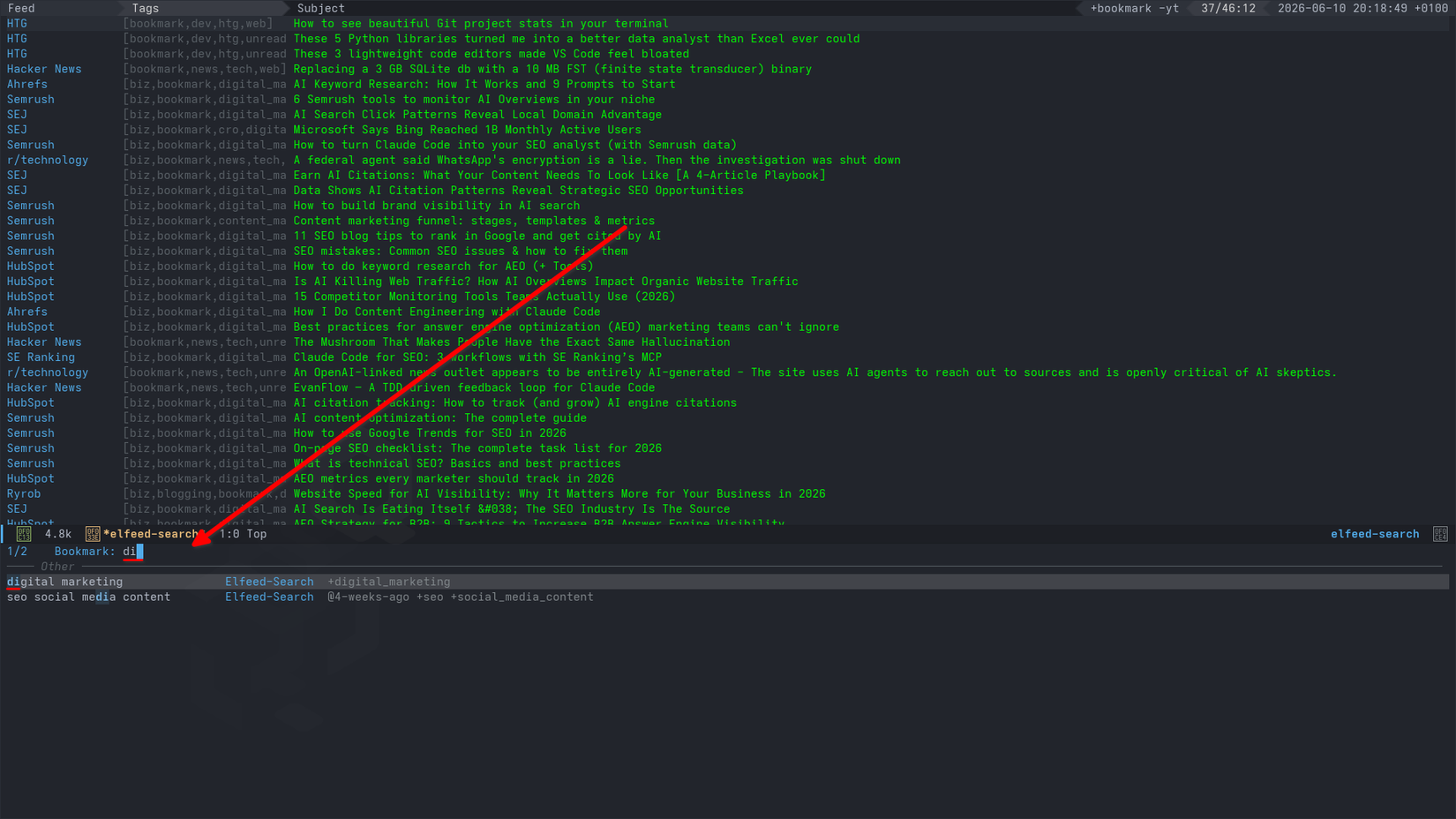The width and height of the screenshot is (1456, 819).
Task: Open OpenAI-linked news outlet entry
Action: [815, 372]
